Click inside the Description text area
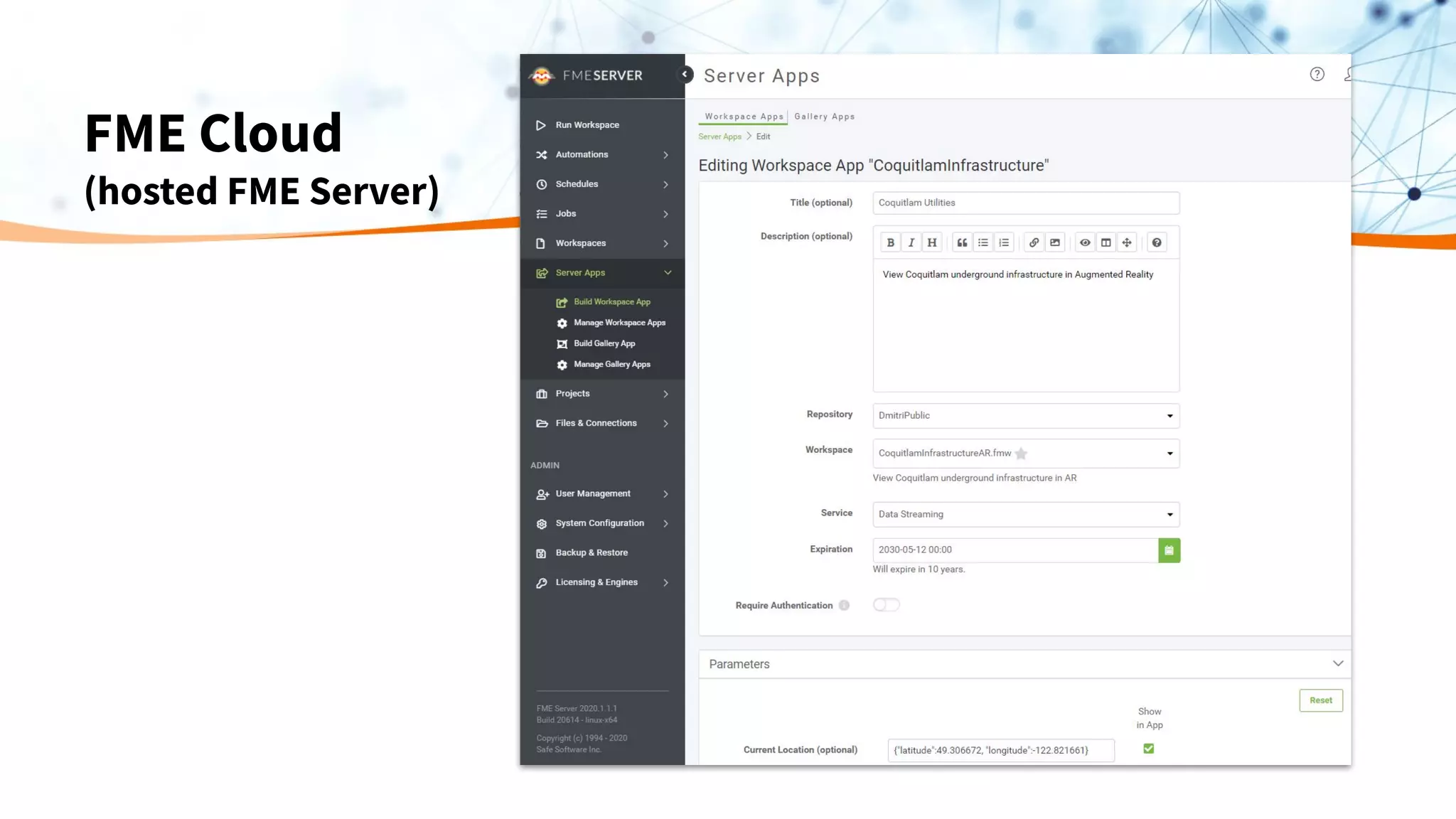 coord(1026,326)
